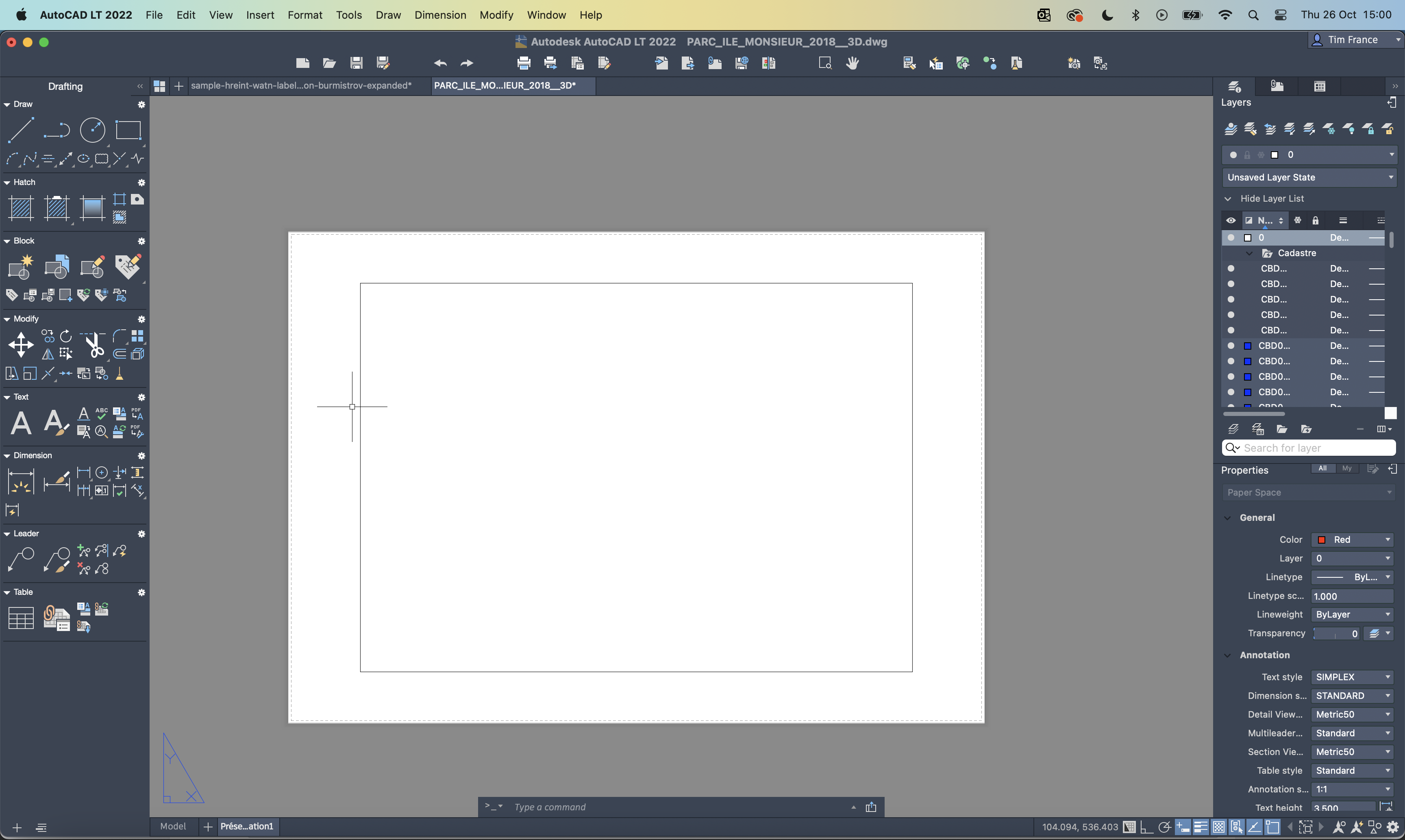Activate the Trim scissors tool
The width and height of the screenshot is (1405, 840).
(x=94, y=345)
